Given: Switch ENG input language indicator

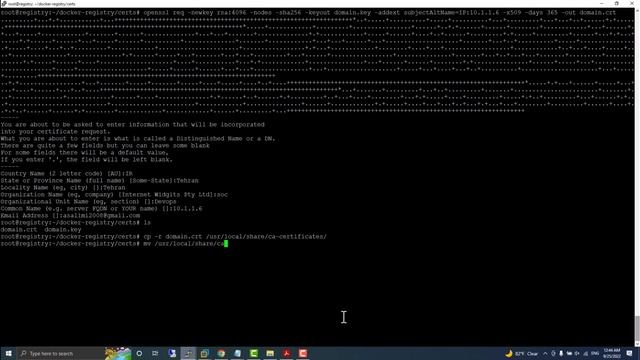Looking at the screenshot, I should tap(595, 353).
